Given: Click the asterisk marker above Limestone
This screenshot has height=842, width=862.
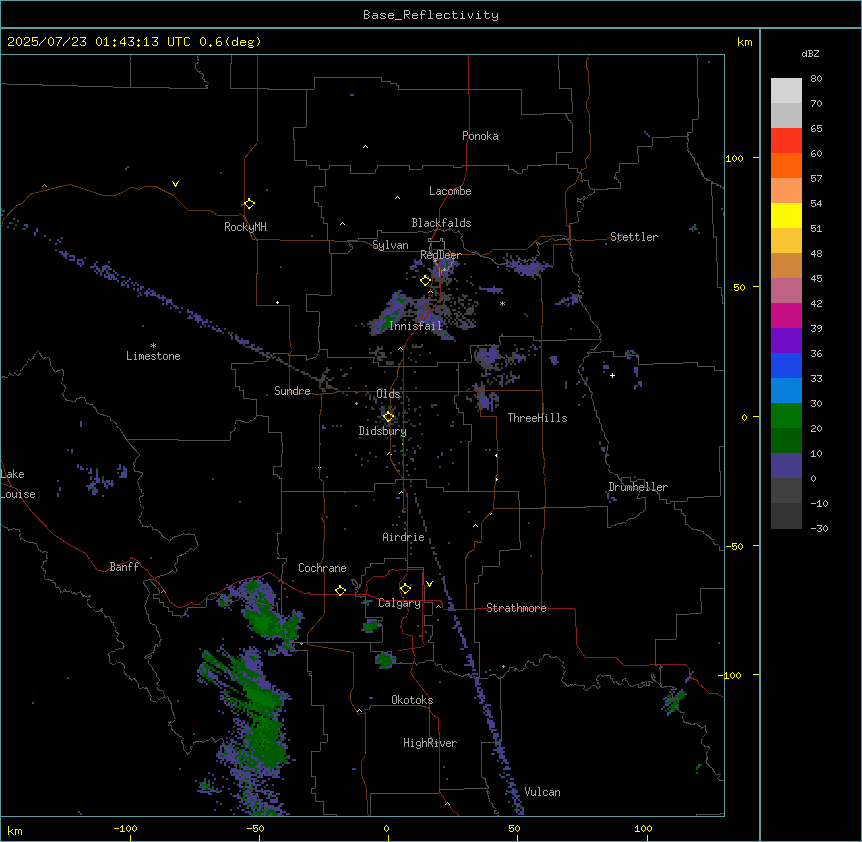Looking at the screenshot, I should tap(153, 345).
